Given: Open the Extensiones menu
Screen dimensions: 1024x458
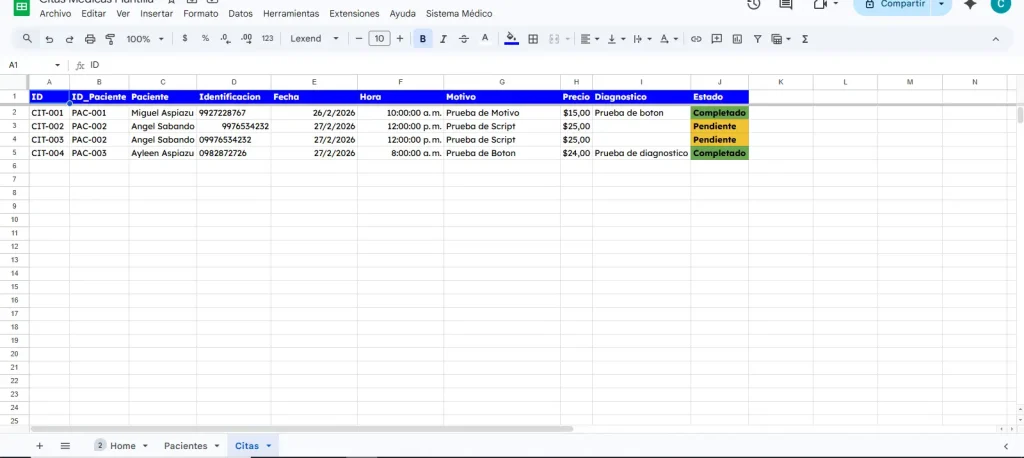Looking at the screenshot, I should (354, 13).
